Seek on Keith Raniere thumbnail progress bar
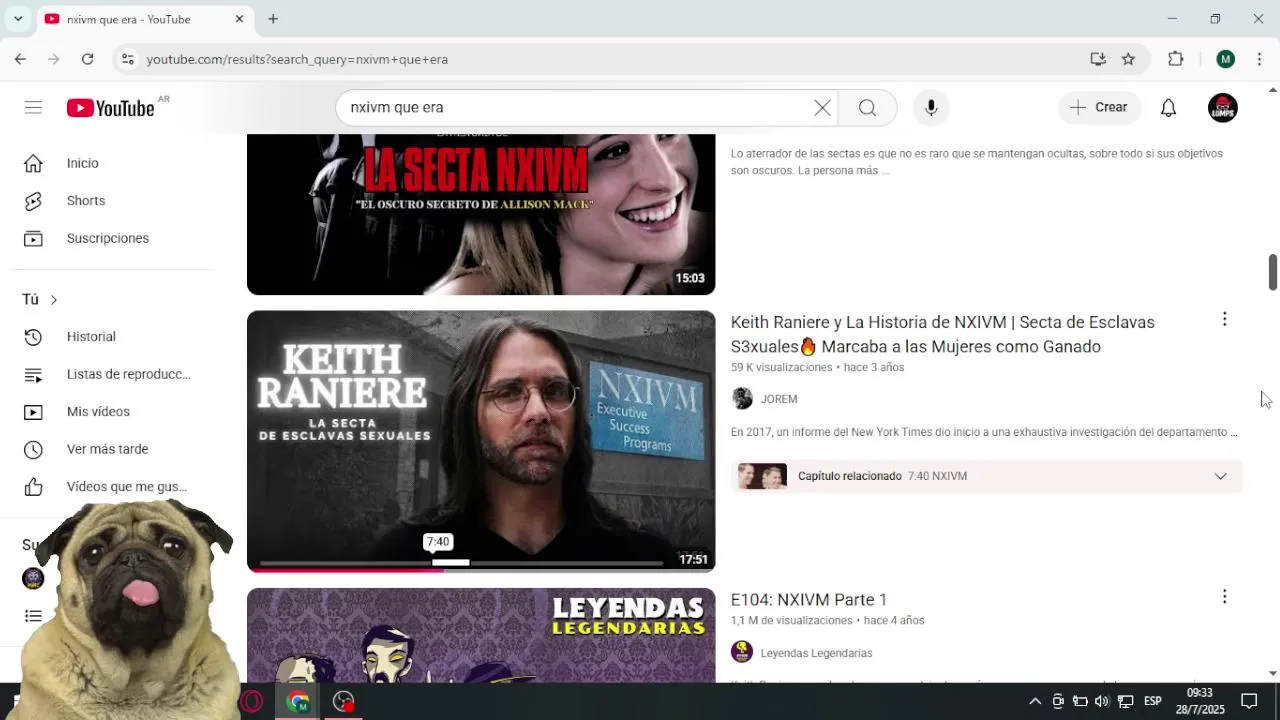The height and width of the screenshot is (720, 1280). click(x=461, y=563)
